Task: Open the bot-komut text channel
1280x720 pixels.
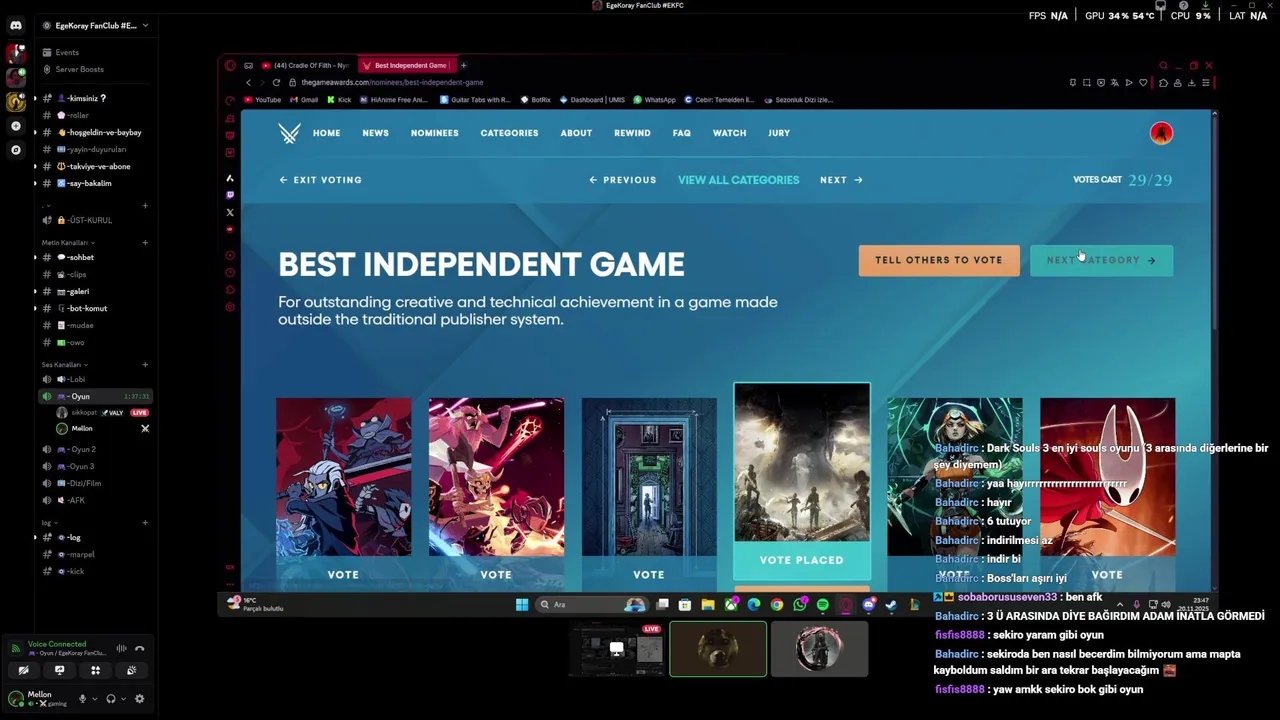Action: [x=95, y=308]
